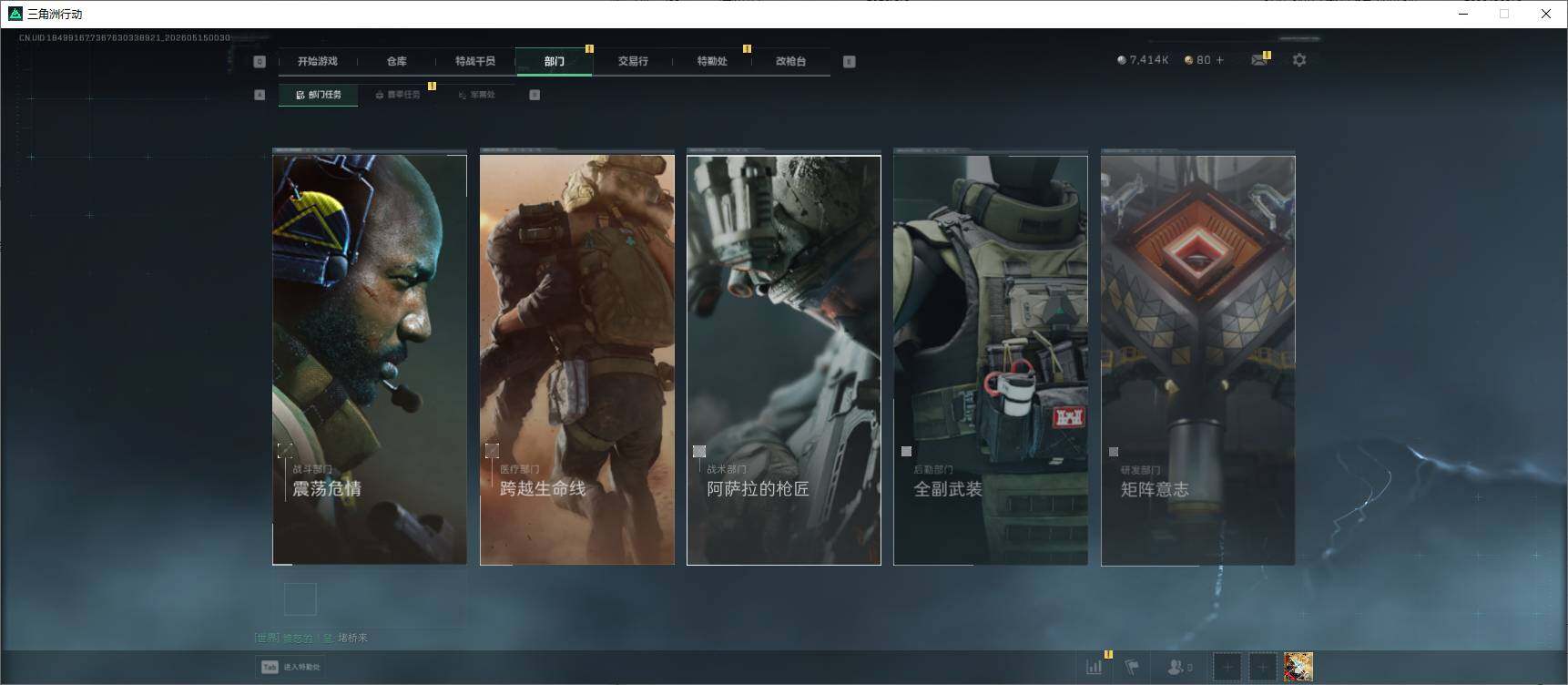Open the third sub-tab on the sub-tab row
Image resolution: width=1568 pixels, height=685 pixels.
[x=477, y=95]
